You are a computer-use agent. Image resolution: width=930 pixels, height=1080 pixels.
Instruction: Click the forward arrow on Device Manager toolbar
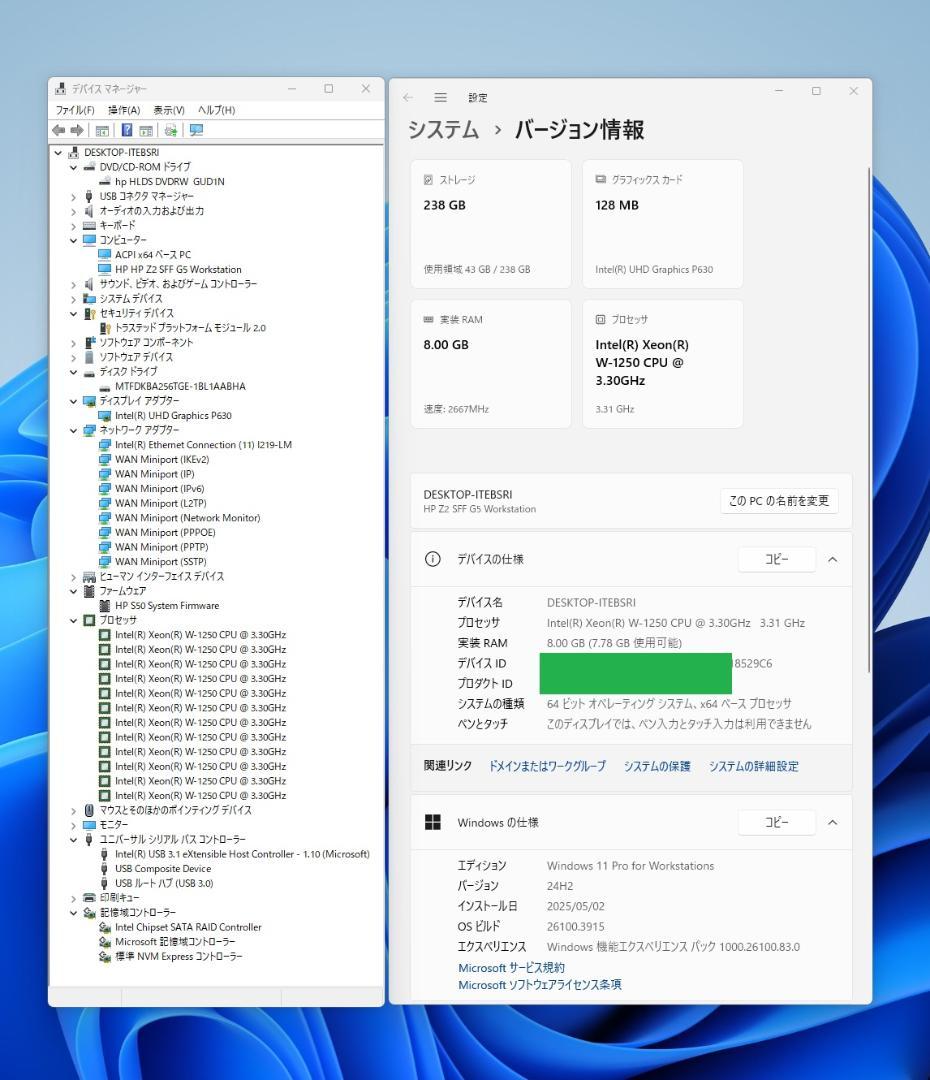[78, 130]
